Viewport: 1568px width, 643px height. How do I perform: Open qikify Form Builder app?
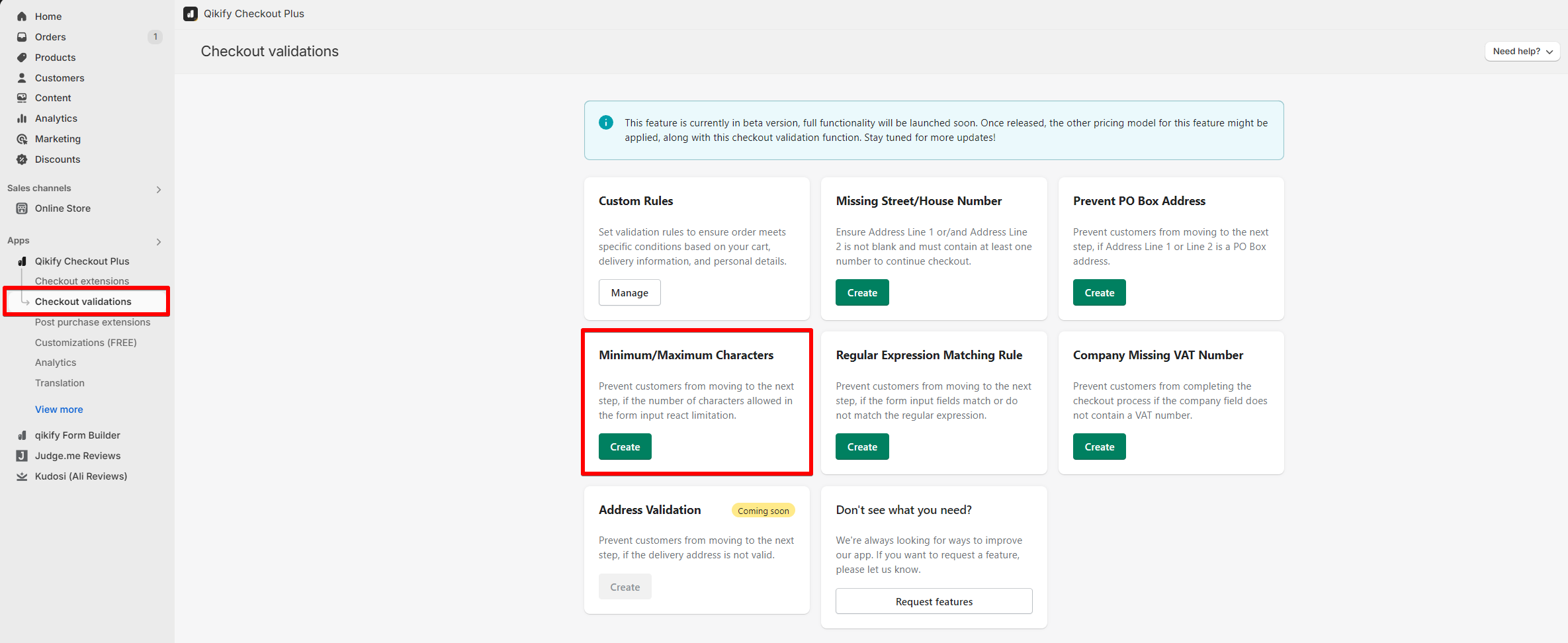[x=77, y=435]
